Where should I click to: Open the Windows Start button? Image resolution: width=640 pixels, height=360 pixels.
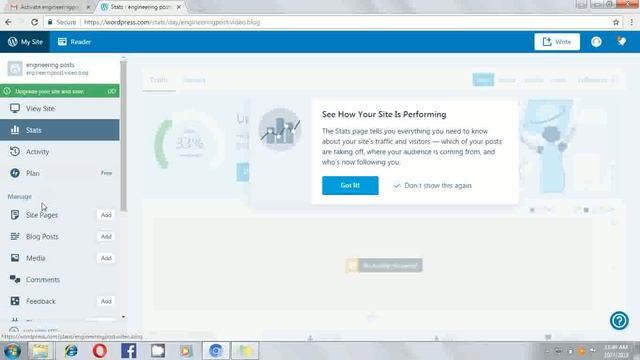point(12,351)
